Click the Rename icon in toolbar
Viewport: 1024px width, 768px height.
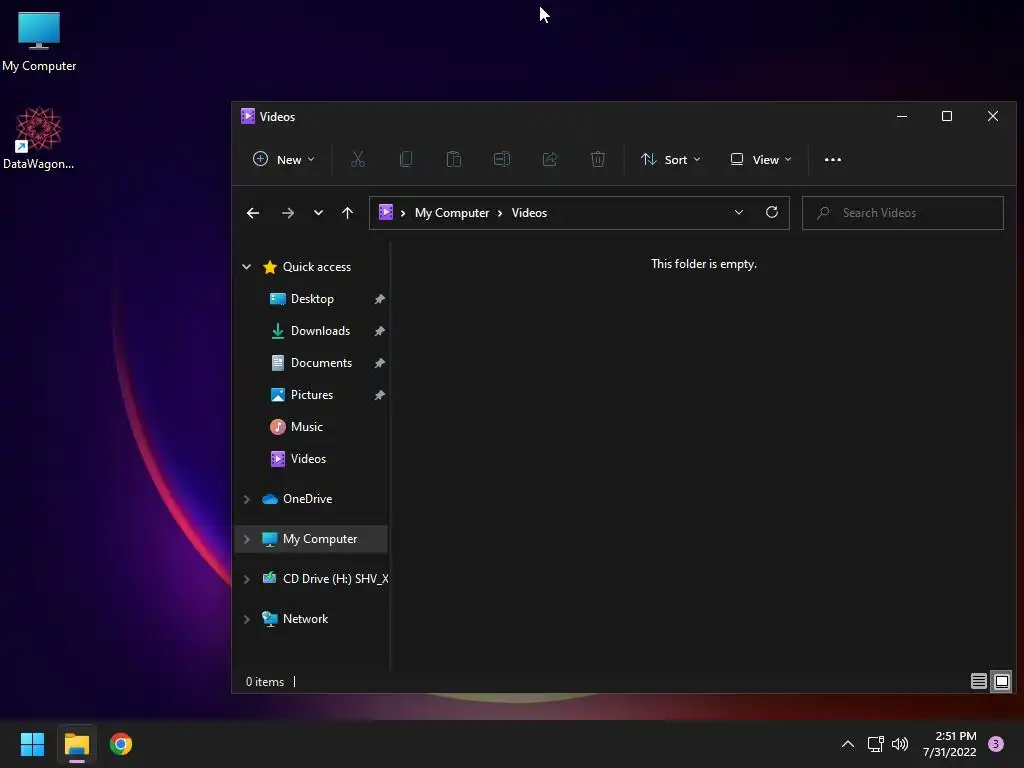(x=502, y=159)
